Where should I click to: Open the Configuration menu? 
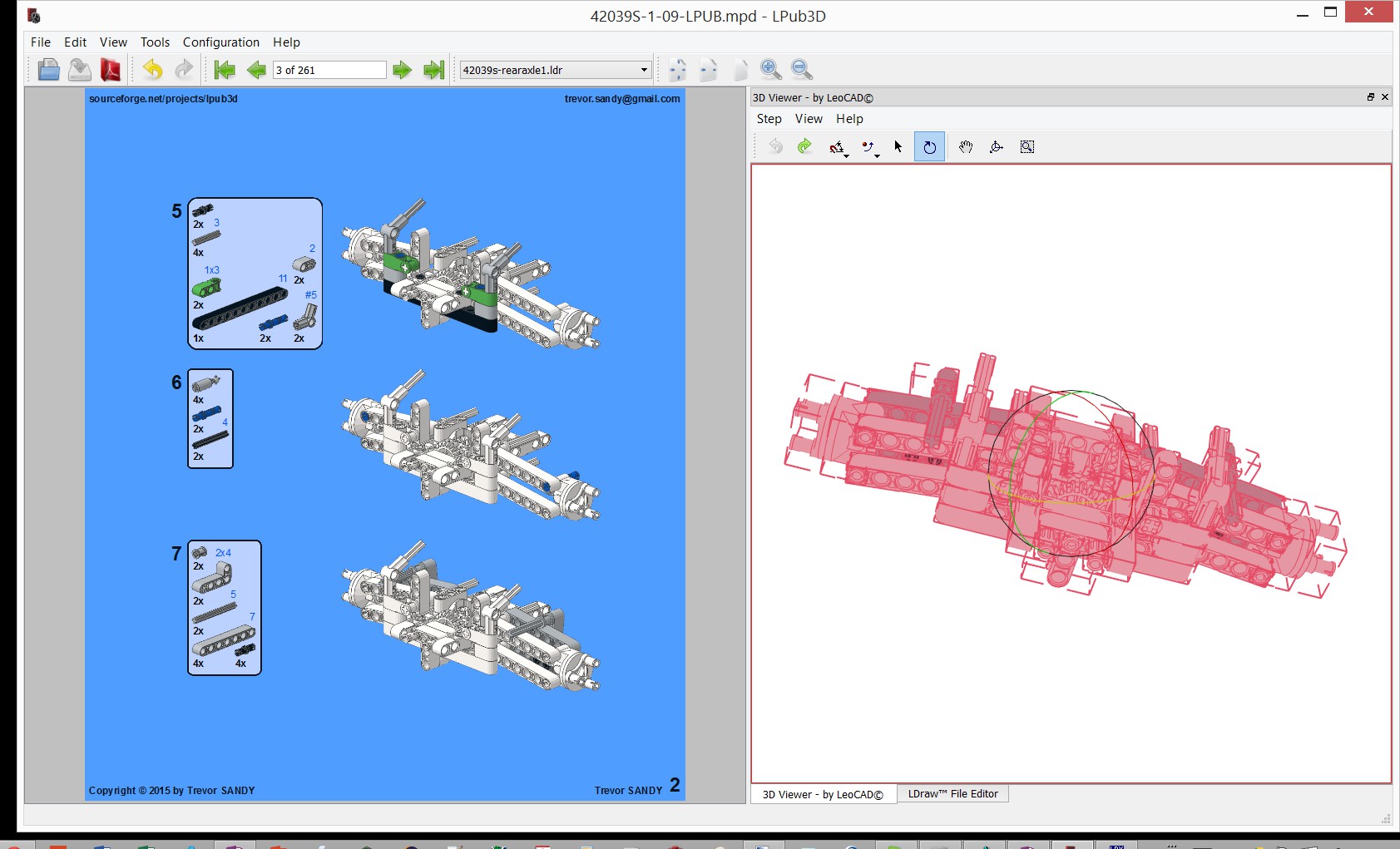[x=220, y=42]
